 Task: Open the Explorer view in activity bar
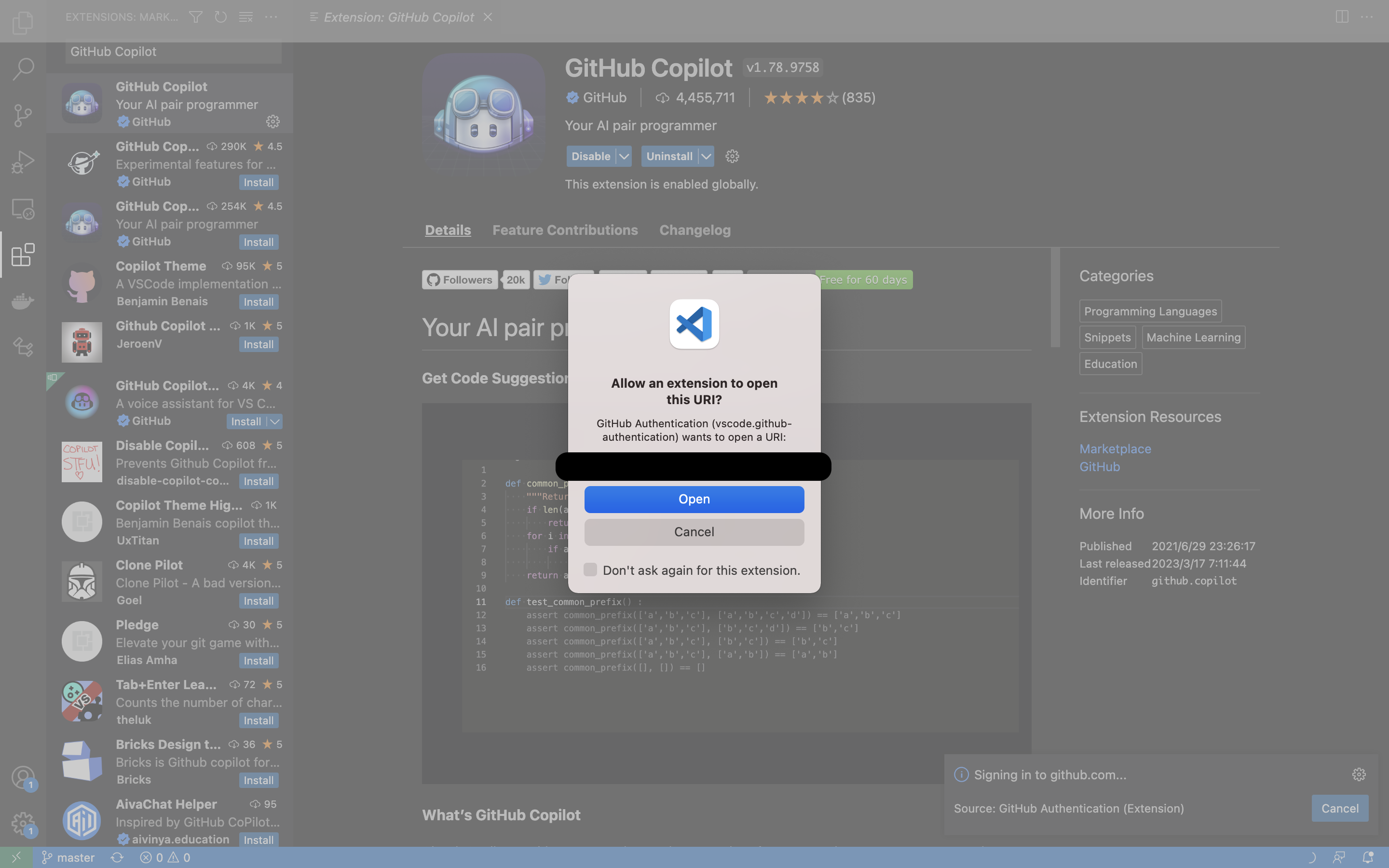22,23
